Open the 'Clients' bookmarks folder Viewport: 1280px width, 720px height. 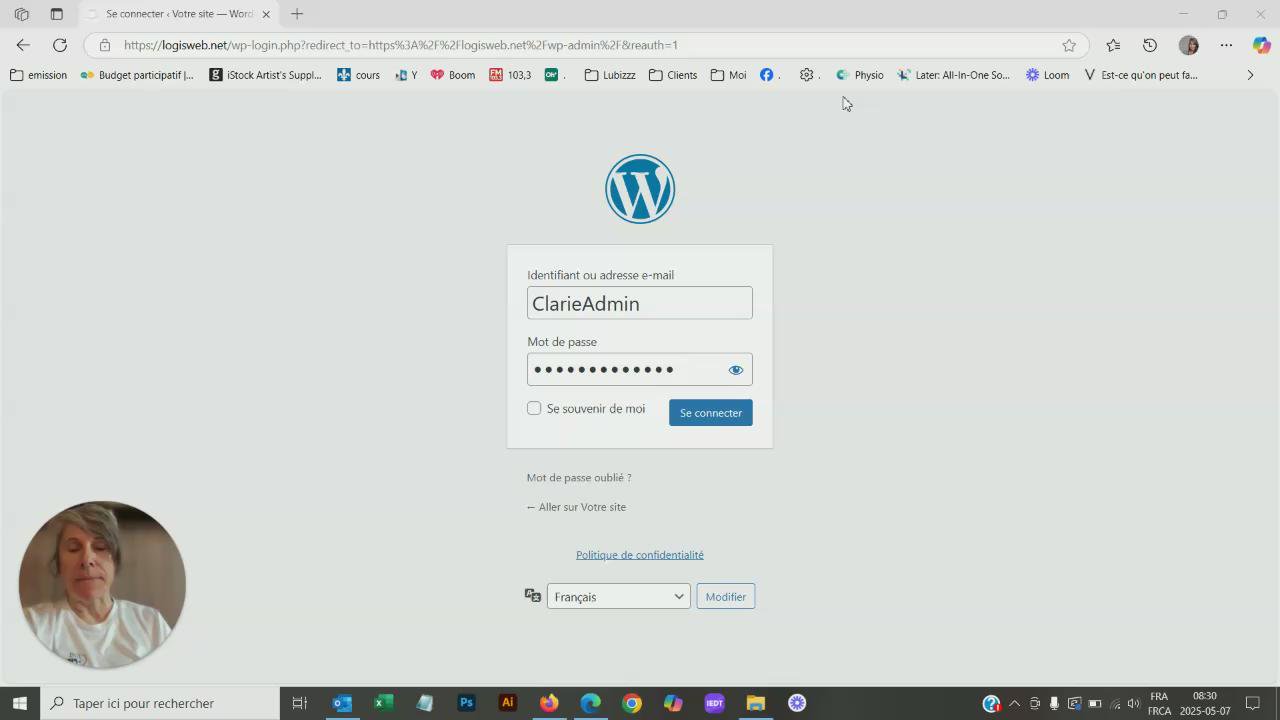[x=673, y=75]
